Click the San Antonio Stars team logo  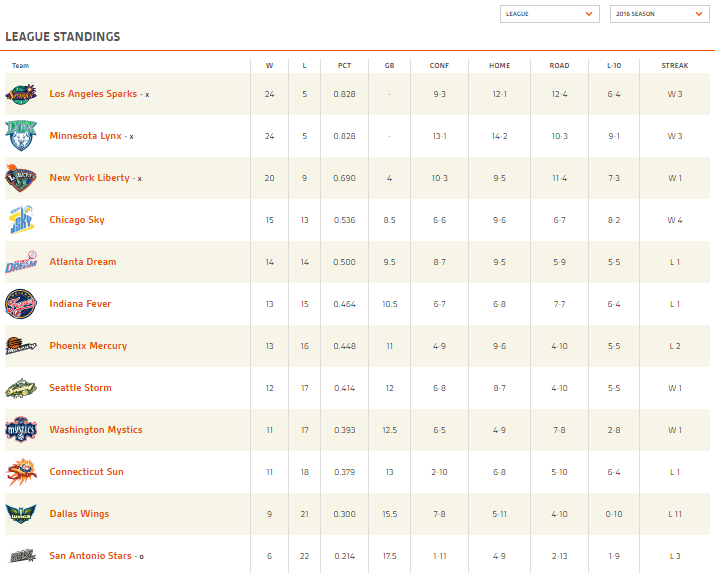tap(22, 556)
